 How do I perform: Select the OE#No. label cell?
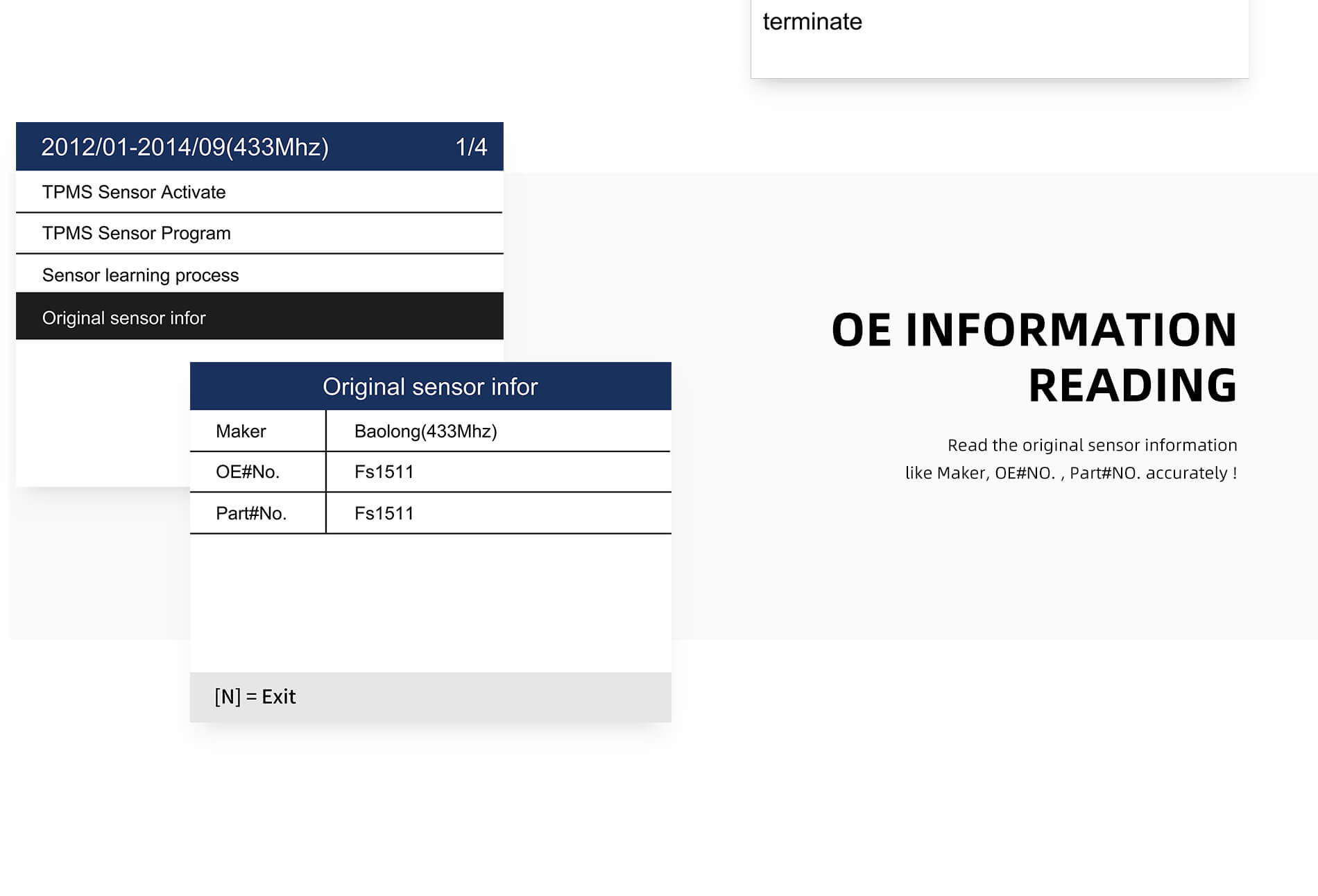248,472
